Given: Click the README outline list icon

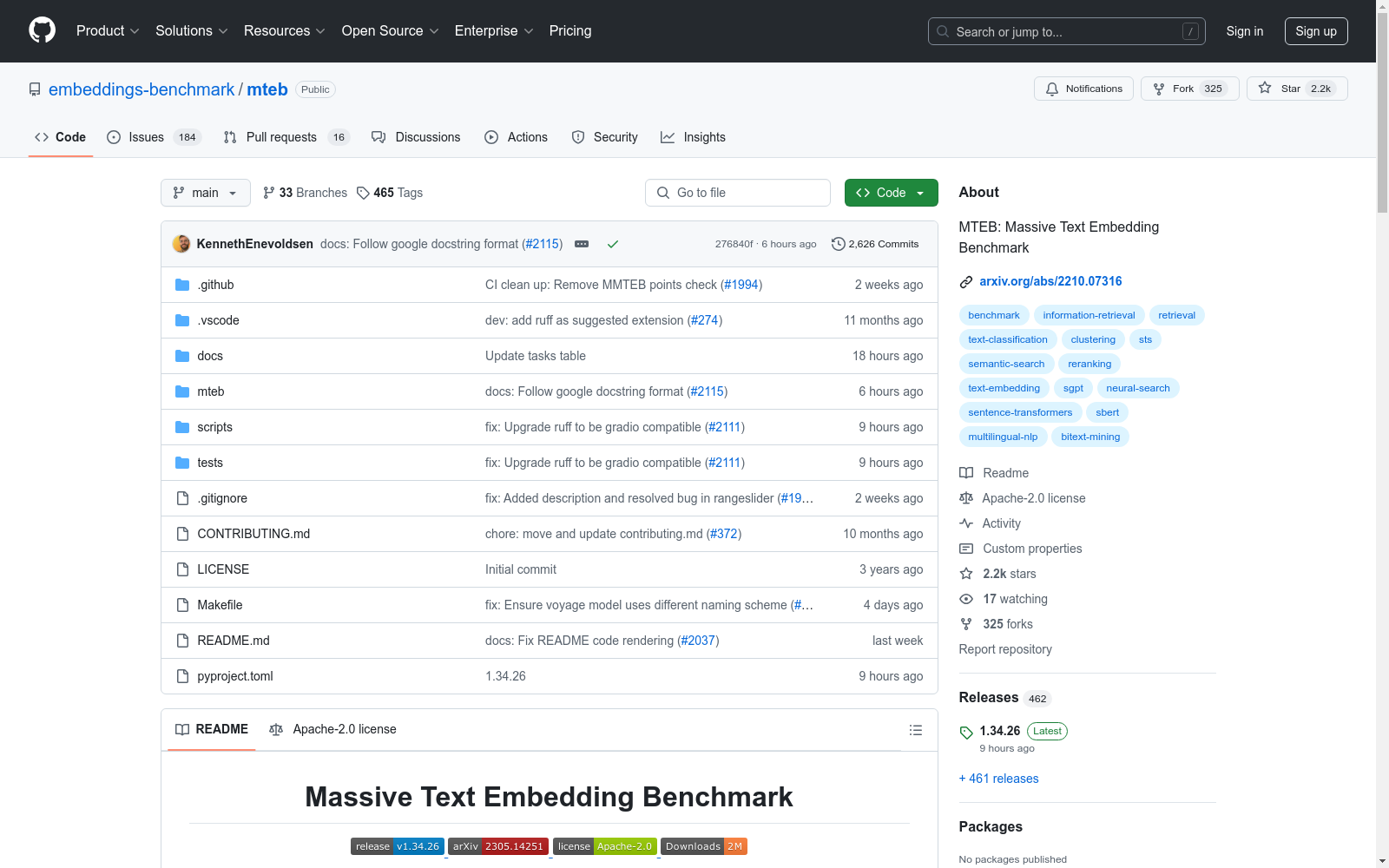Looking at the screenshot, I should pos(915,730).
